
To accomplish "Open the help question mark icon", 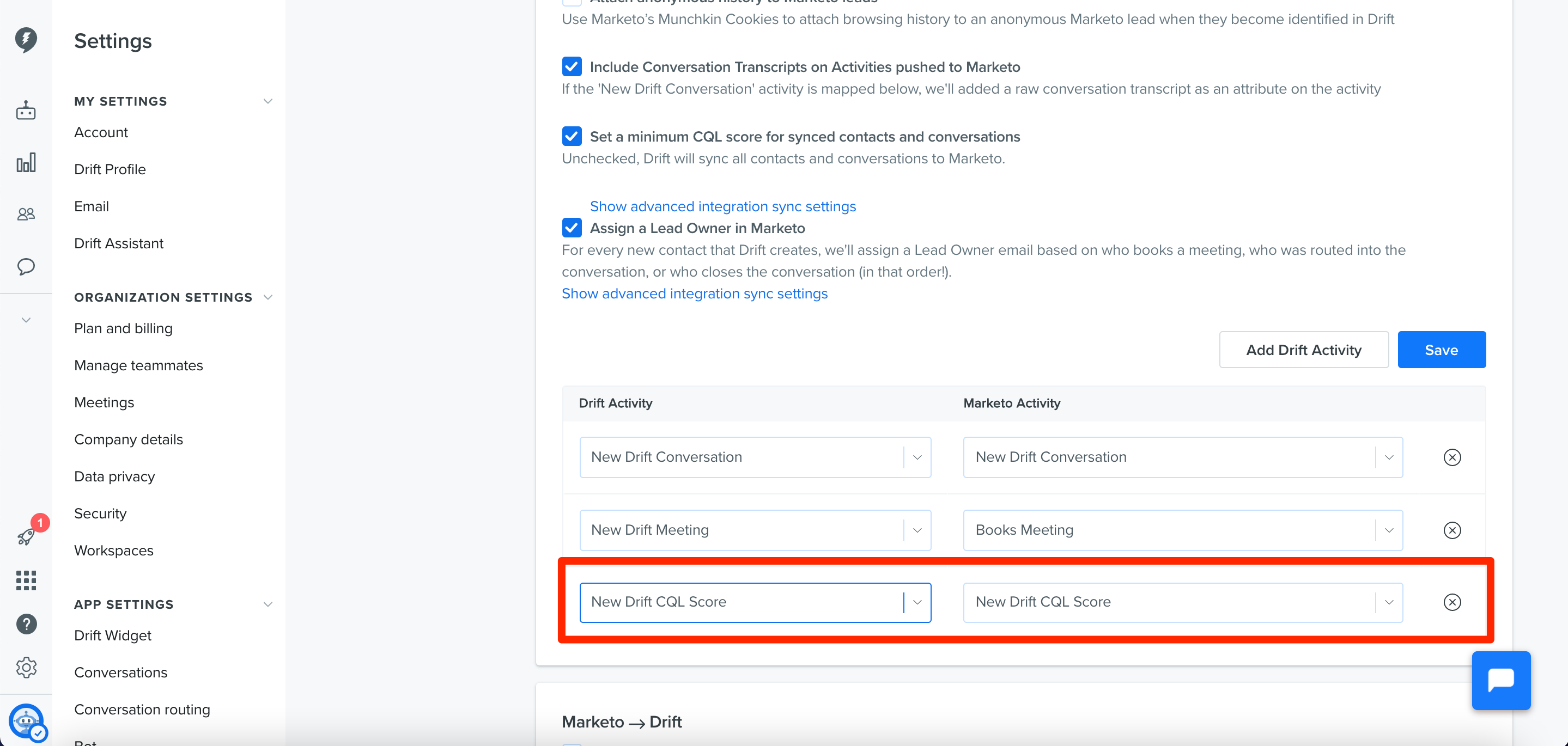I will (26, 623).
